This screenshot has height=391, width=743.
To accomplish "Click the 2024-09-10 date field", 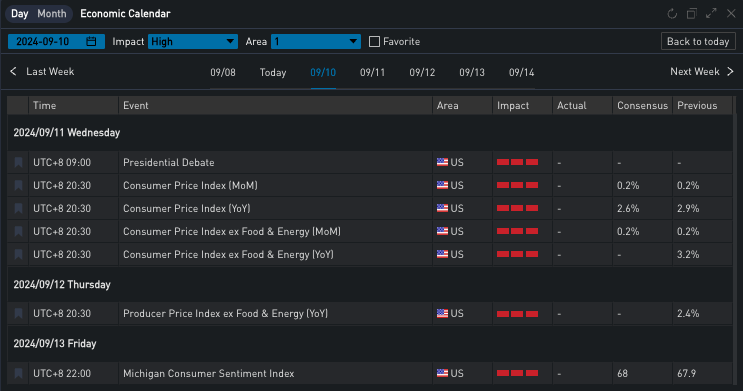I will [56, 42].
